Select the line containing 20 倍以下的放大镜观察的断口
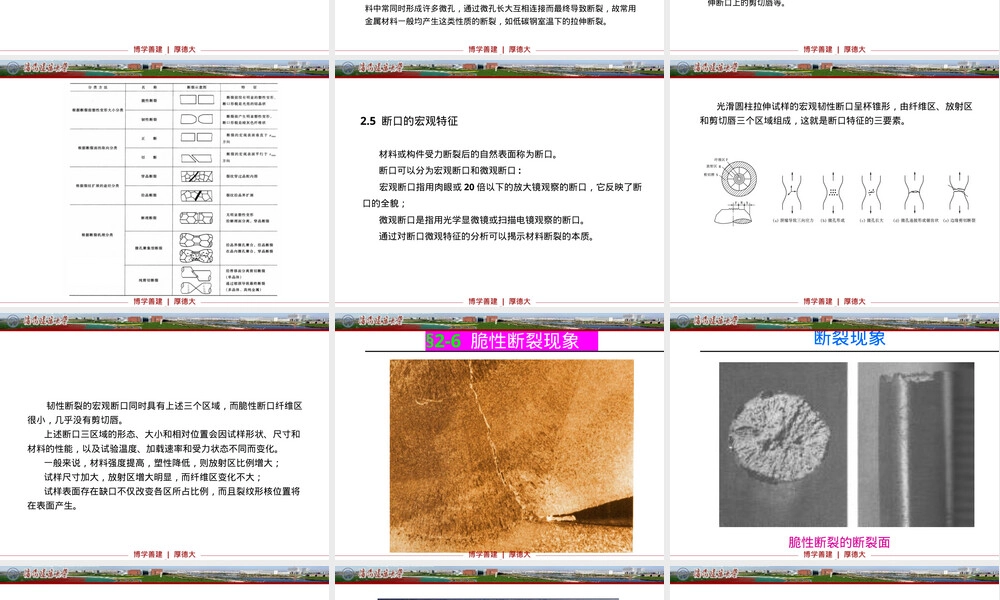Image resolution: width=1000 pixels, height=600 pixels. click(x=510, y=187)
